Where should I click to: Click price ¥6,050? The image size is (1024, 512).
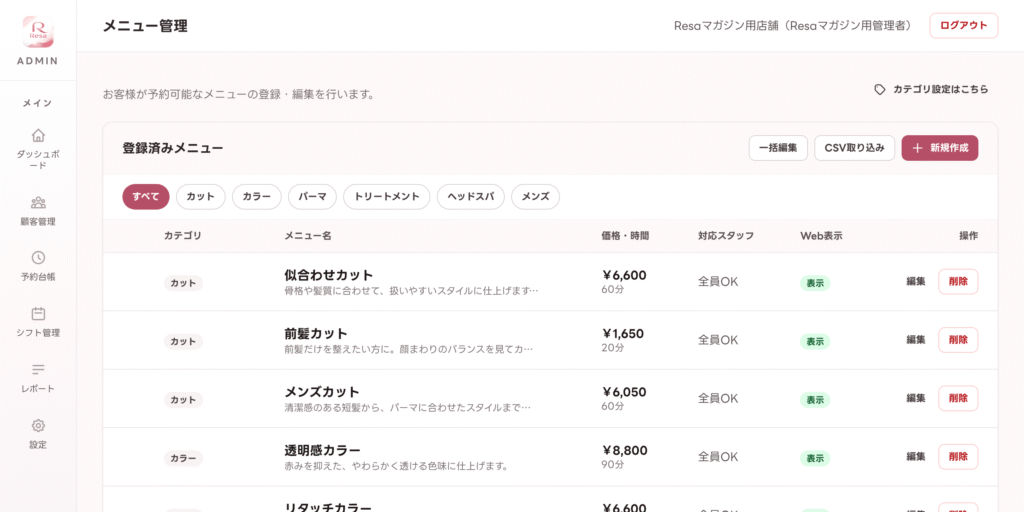pos(624,392)
